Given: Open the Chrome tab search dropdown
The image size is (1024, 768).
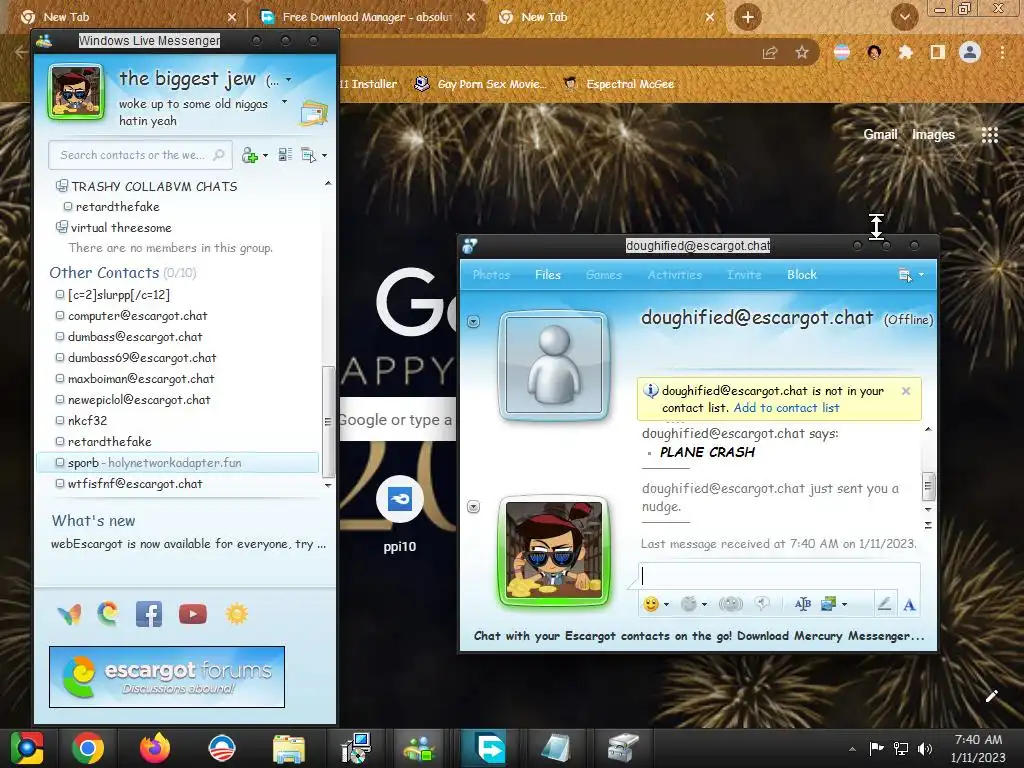Looking at the screenshot, I should (904, 18).
